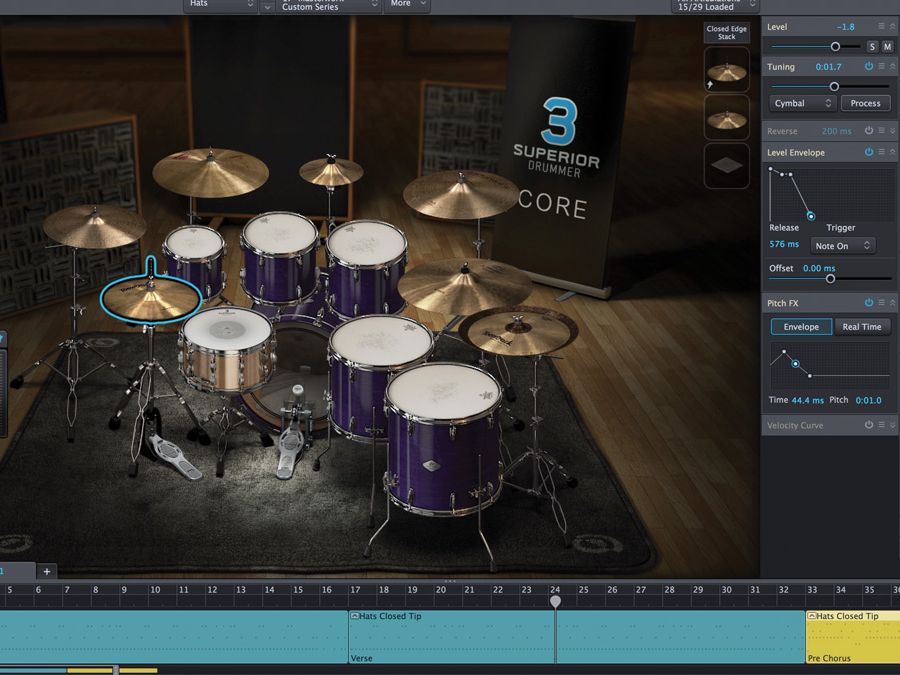The width and height of the screenshot is (900, 675).
Task: Select the far-left crash cymbal
Action: 95,226
